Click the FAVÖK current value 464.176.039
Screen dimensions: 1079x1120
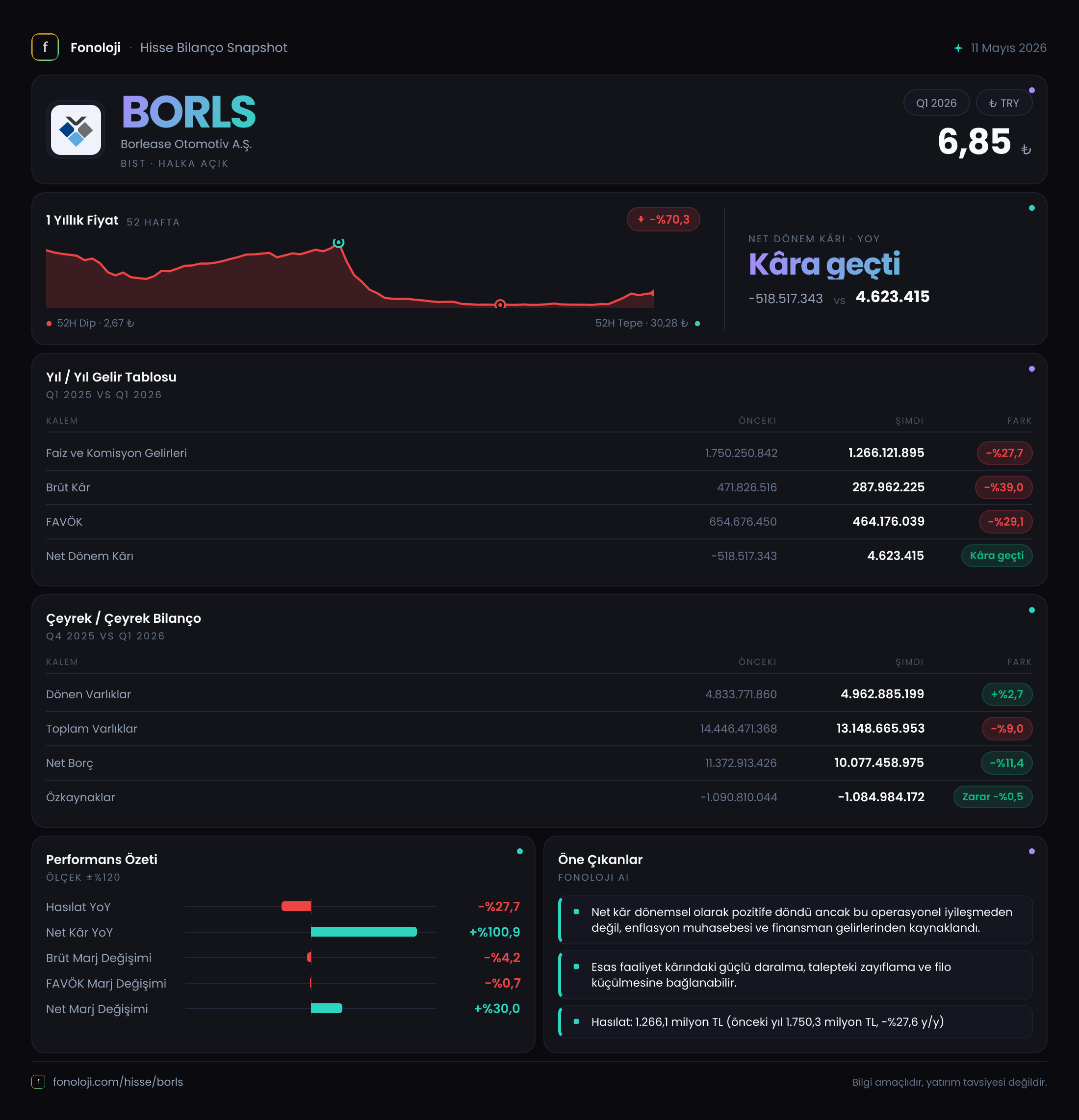tap(889, 522)
